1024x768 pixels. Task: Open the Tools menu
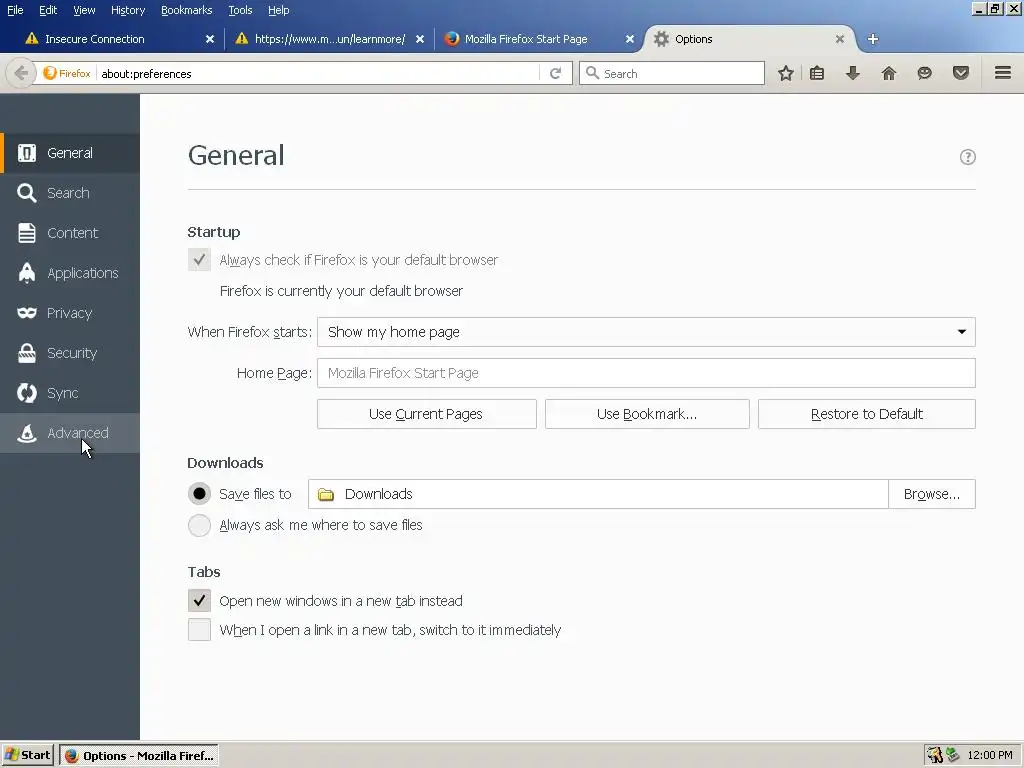[240, 10]
